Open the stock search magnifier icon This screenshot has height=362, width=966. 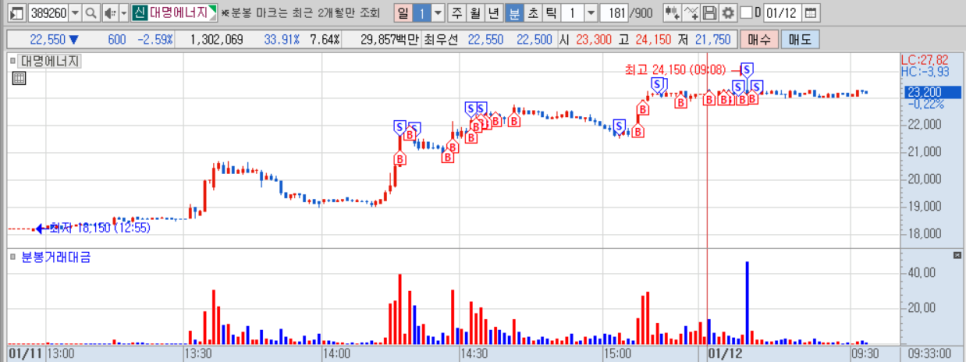[91, 12]
